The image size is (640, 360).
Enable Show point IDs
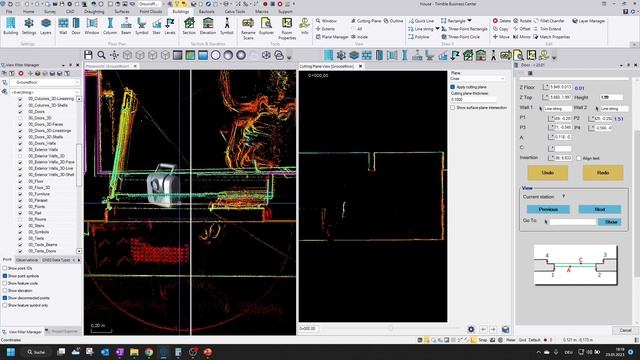(5, 268)
